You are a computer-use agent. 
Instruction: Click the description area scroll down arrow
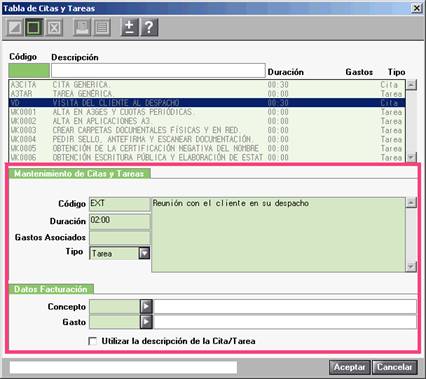pyautogui.click(x=412, y=267)
